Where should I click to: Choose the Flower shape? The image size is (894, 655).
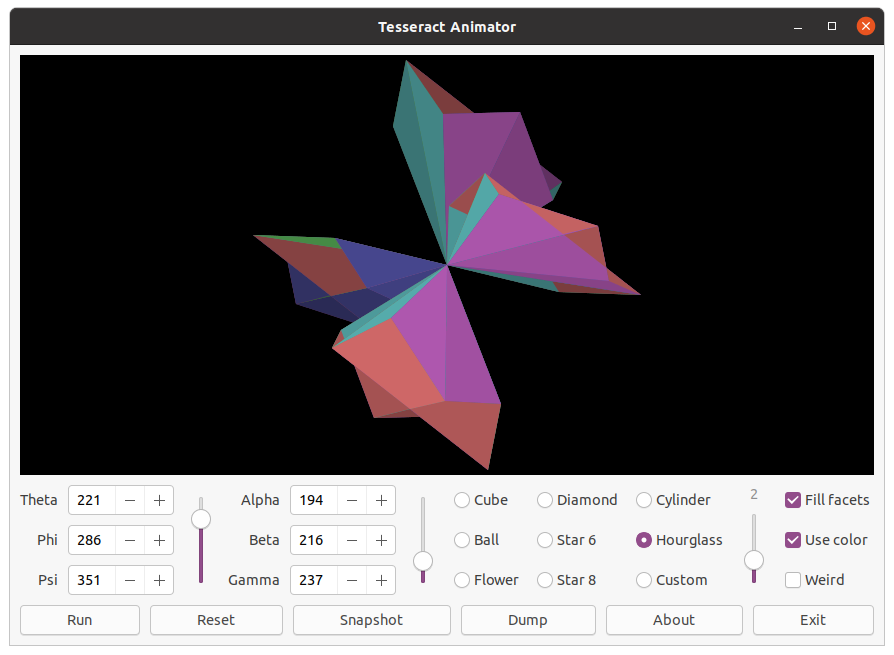pos(486,580)
